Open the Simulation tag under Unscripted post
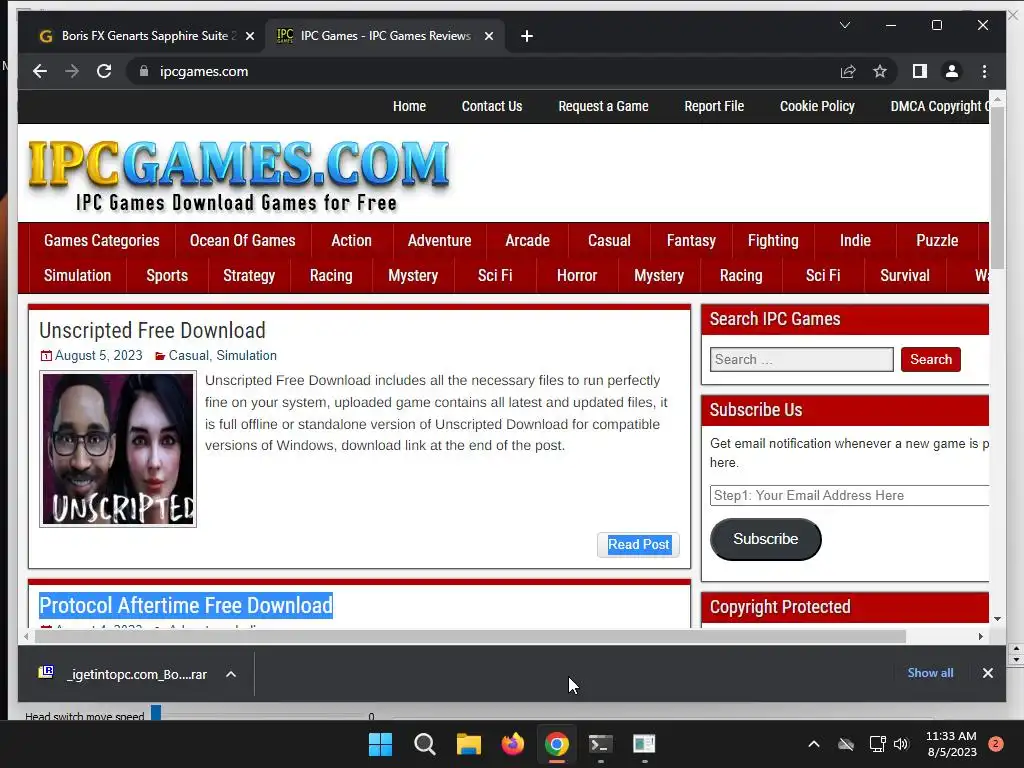Image resolution: width=1024 pixels, height=768 pixels. coord(246,355)
